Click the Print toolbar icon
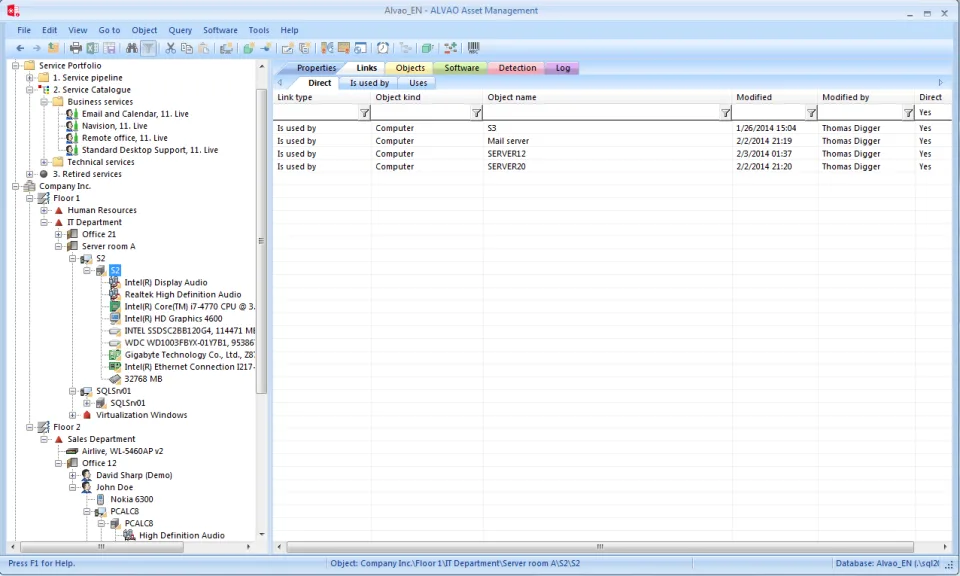Image resolution: width=960 pixels, height=576 pixels. pos(75,48)
